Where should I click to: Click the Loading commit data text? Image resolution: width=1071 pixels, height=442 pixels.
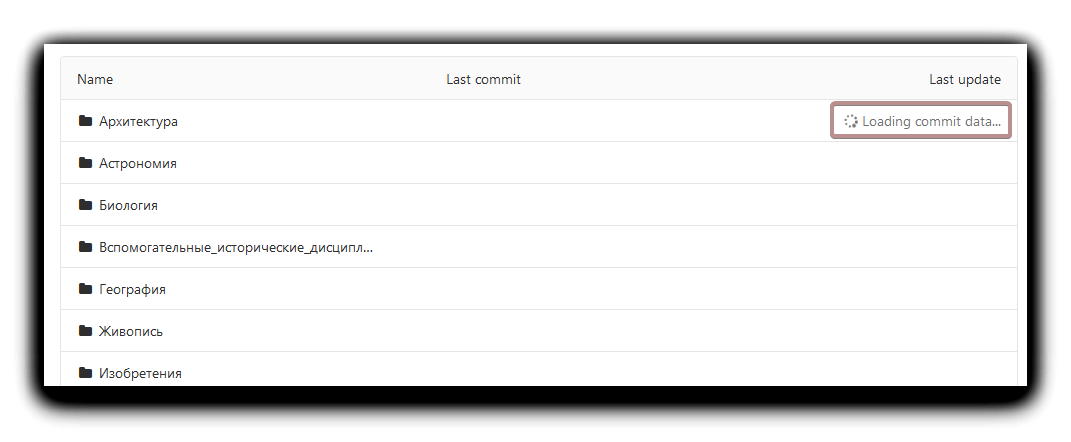[931, 121]
